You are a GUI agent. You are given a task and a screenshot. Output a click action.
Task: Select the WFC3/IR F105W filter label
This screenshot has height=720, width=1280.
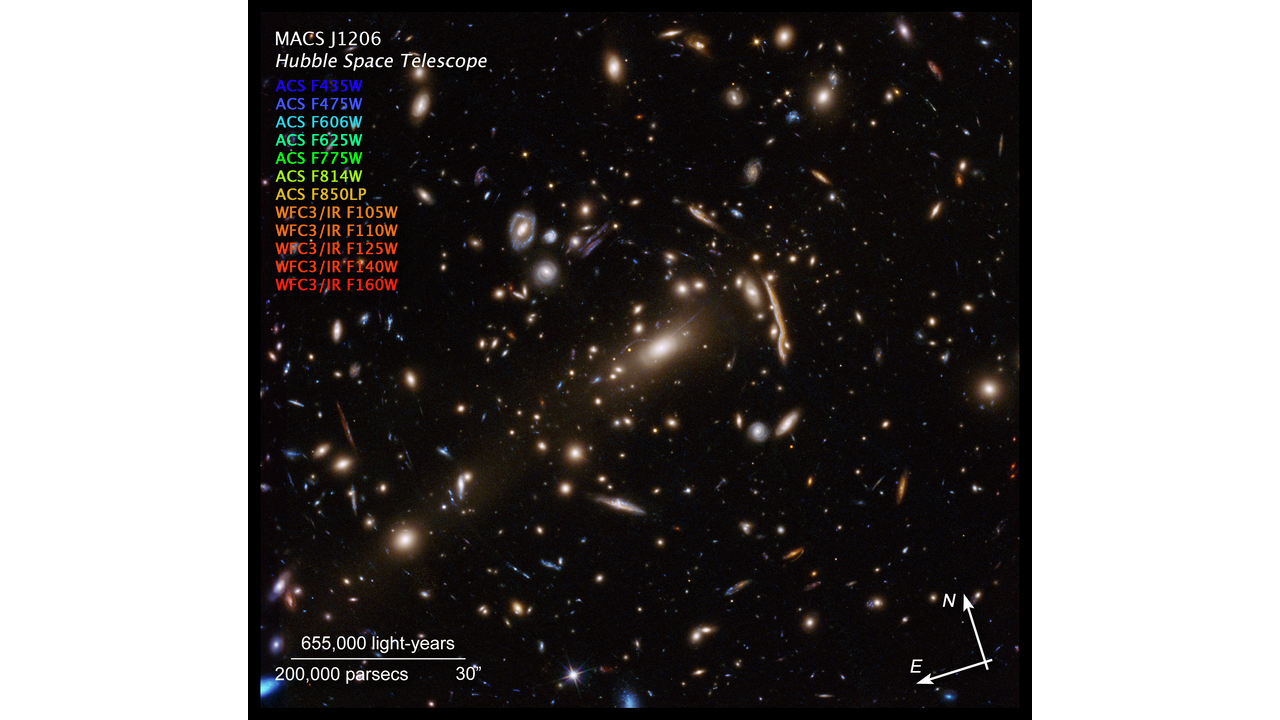pyautogui.click(x=336, y=212)
